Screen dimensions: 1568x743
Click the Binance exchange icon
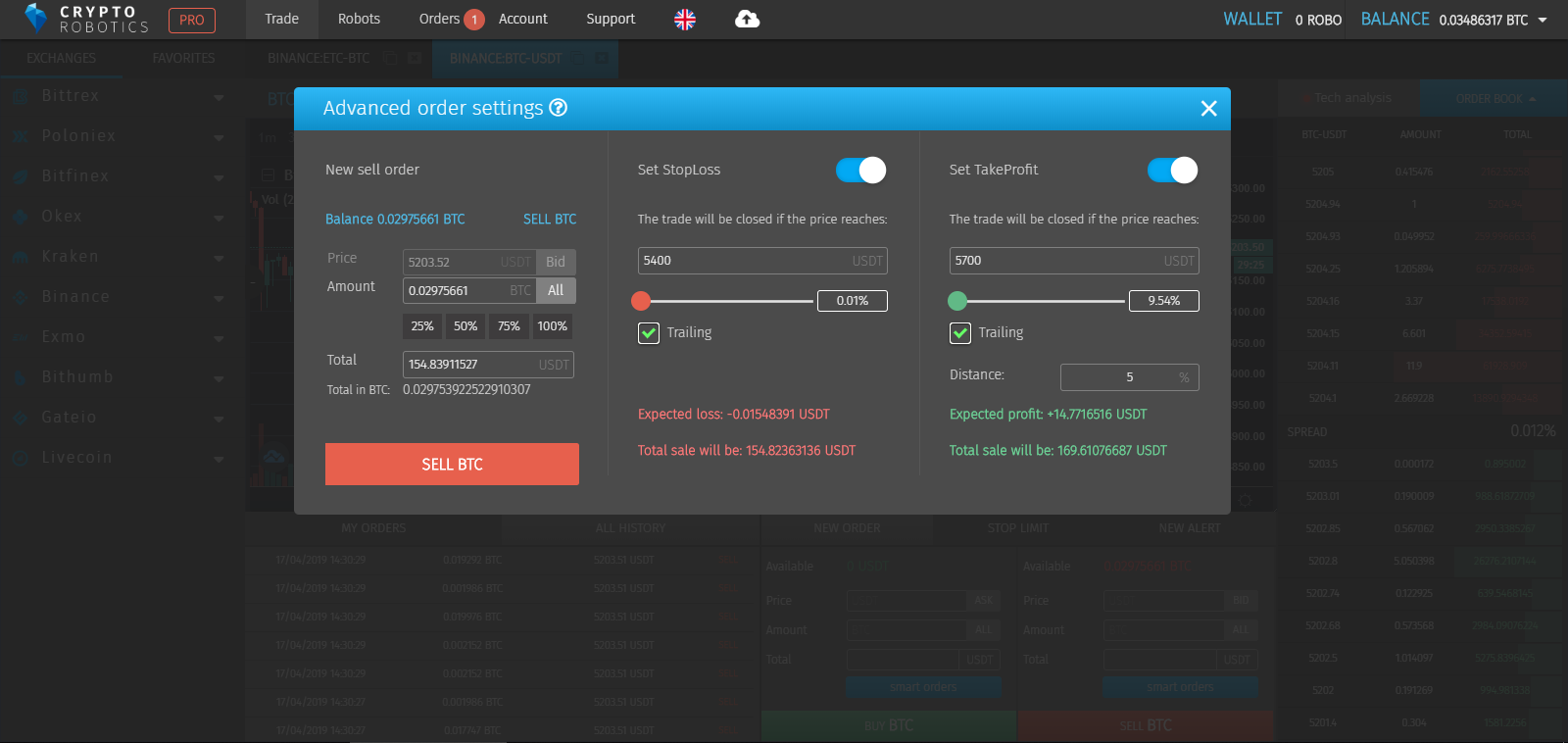coord(20,297)
